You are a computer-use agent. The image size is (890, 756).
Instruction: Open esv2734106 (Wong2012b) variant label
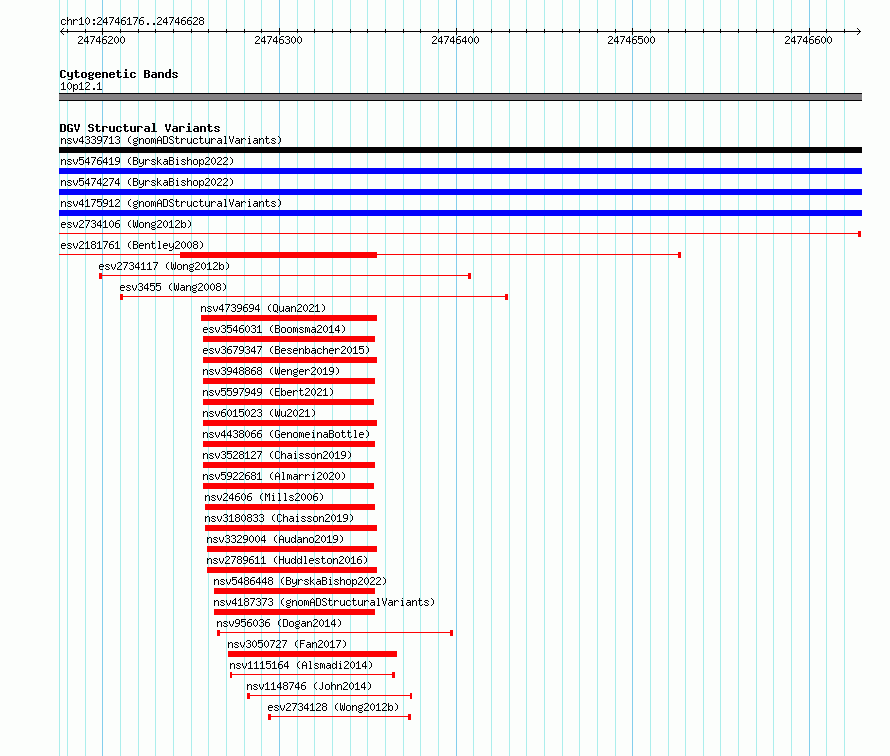(x=126, y=224)
